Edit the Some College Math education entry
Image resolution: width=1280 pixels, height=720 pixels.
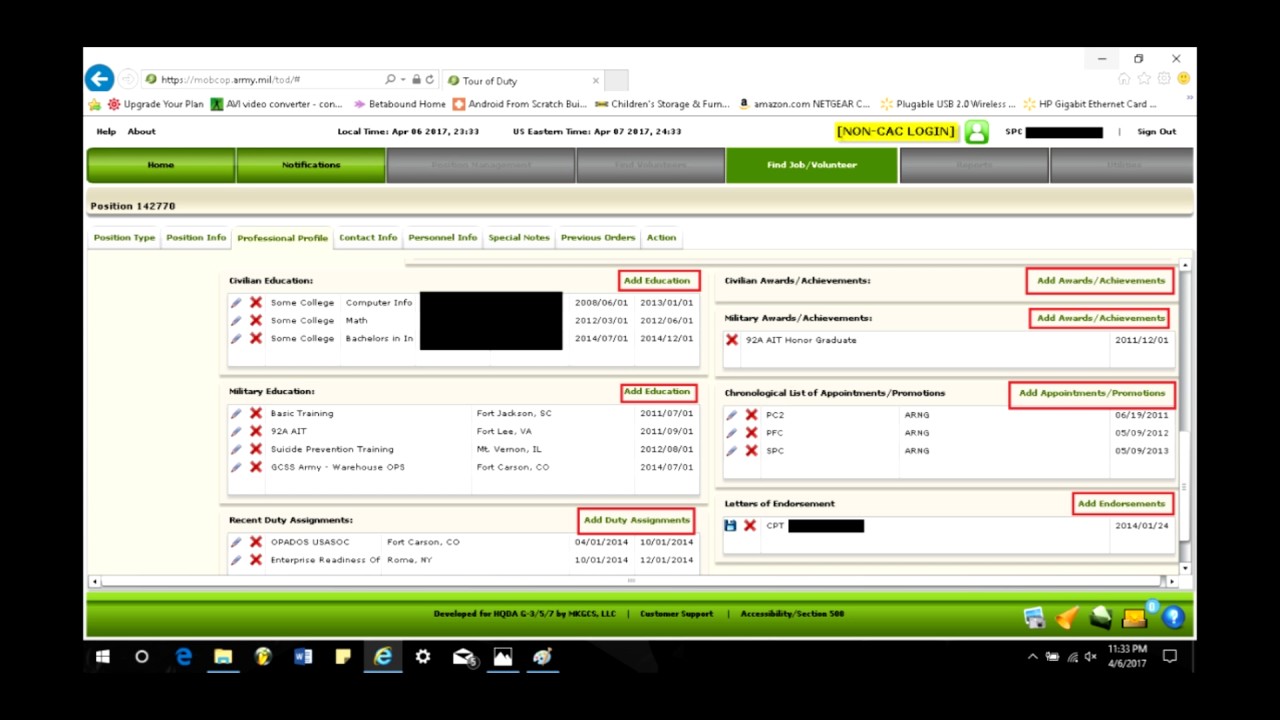(236, 320)
